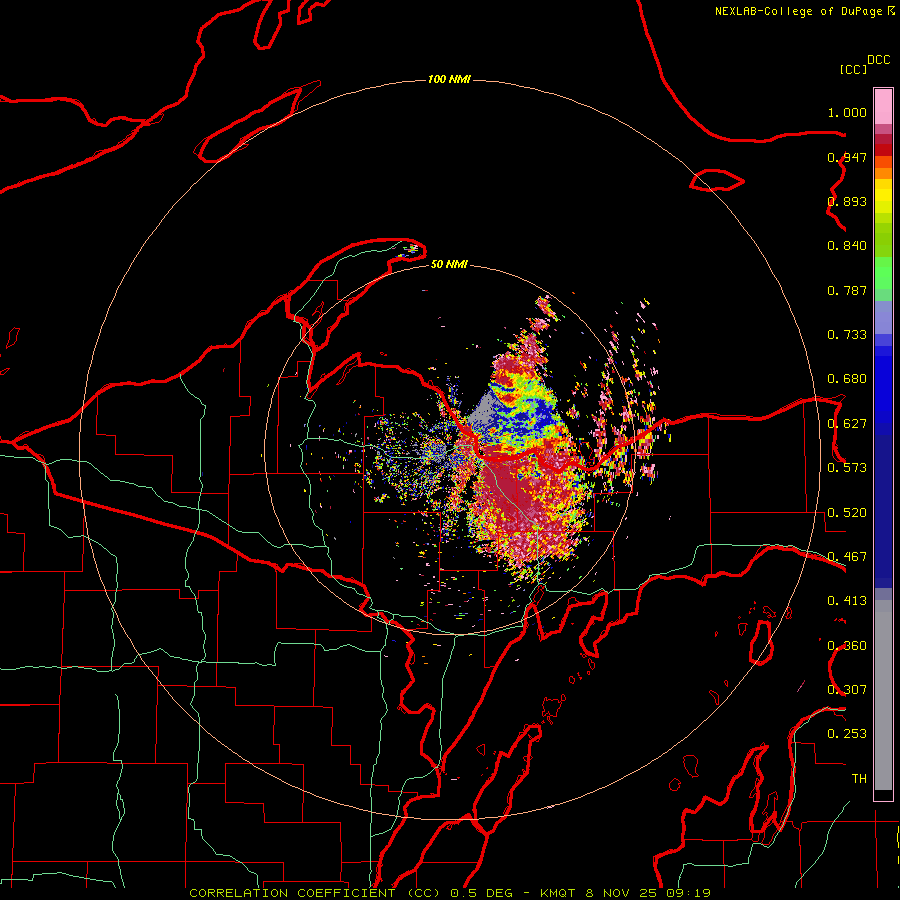The width and height of the screenshot is (900, 900).
Task: Click the Correlation Coefficient caption at the bottom
Action: pyautogui.click(x=450, y=893)
